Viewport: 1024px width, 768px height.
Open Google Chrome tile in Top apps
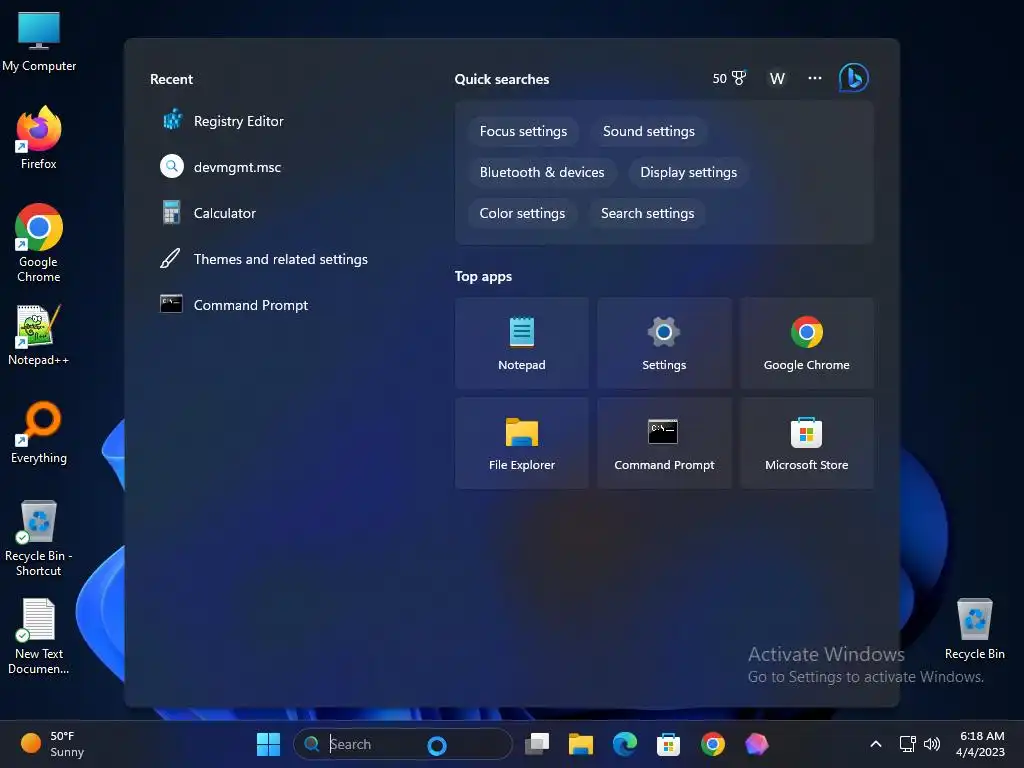click(807, 344)
